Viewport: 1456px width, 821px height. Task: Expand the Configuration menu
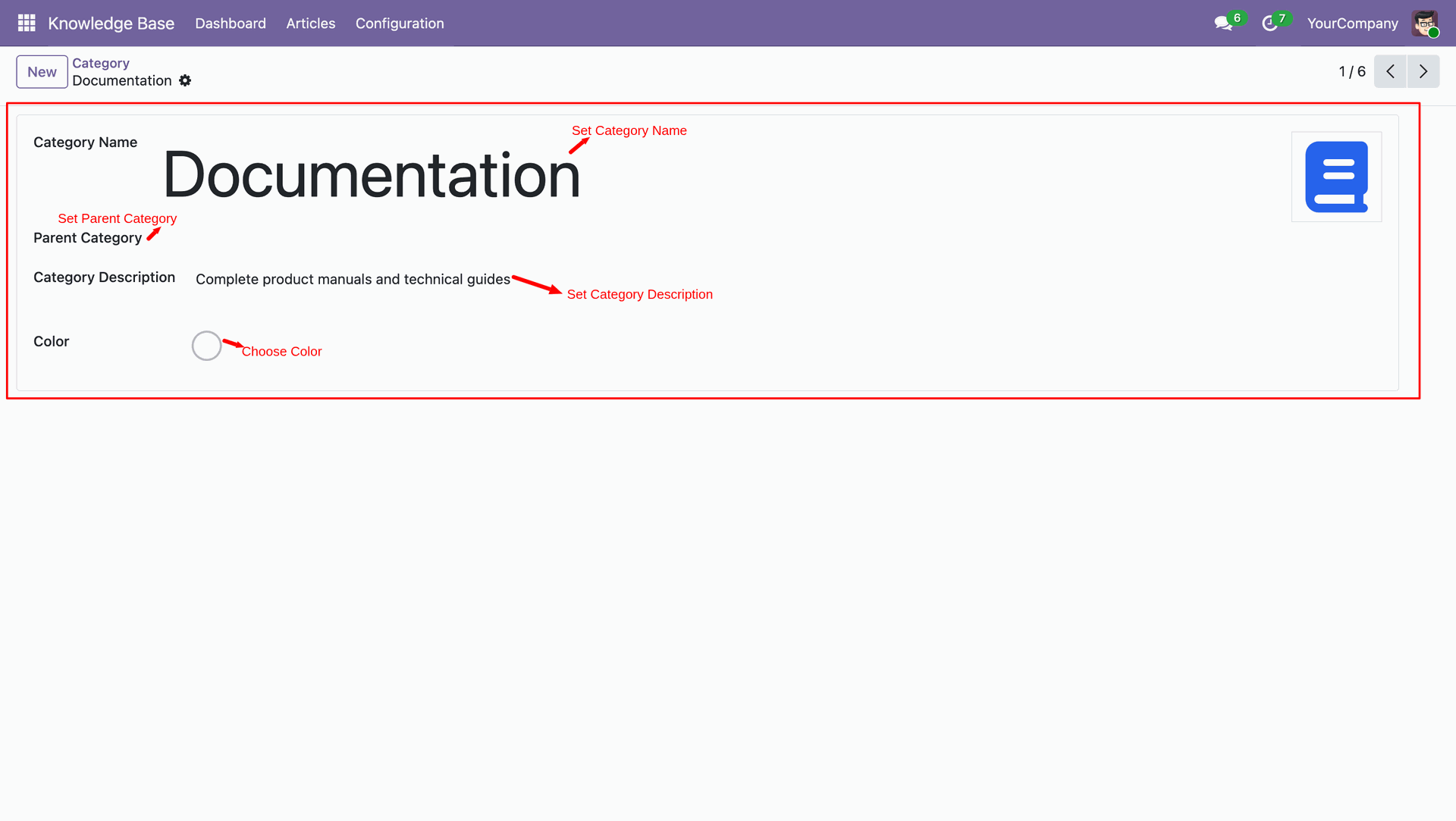click(x=400, y=24)
